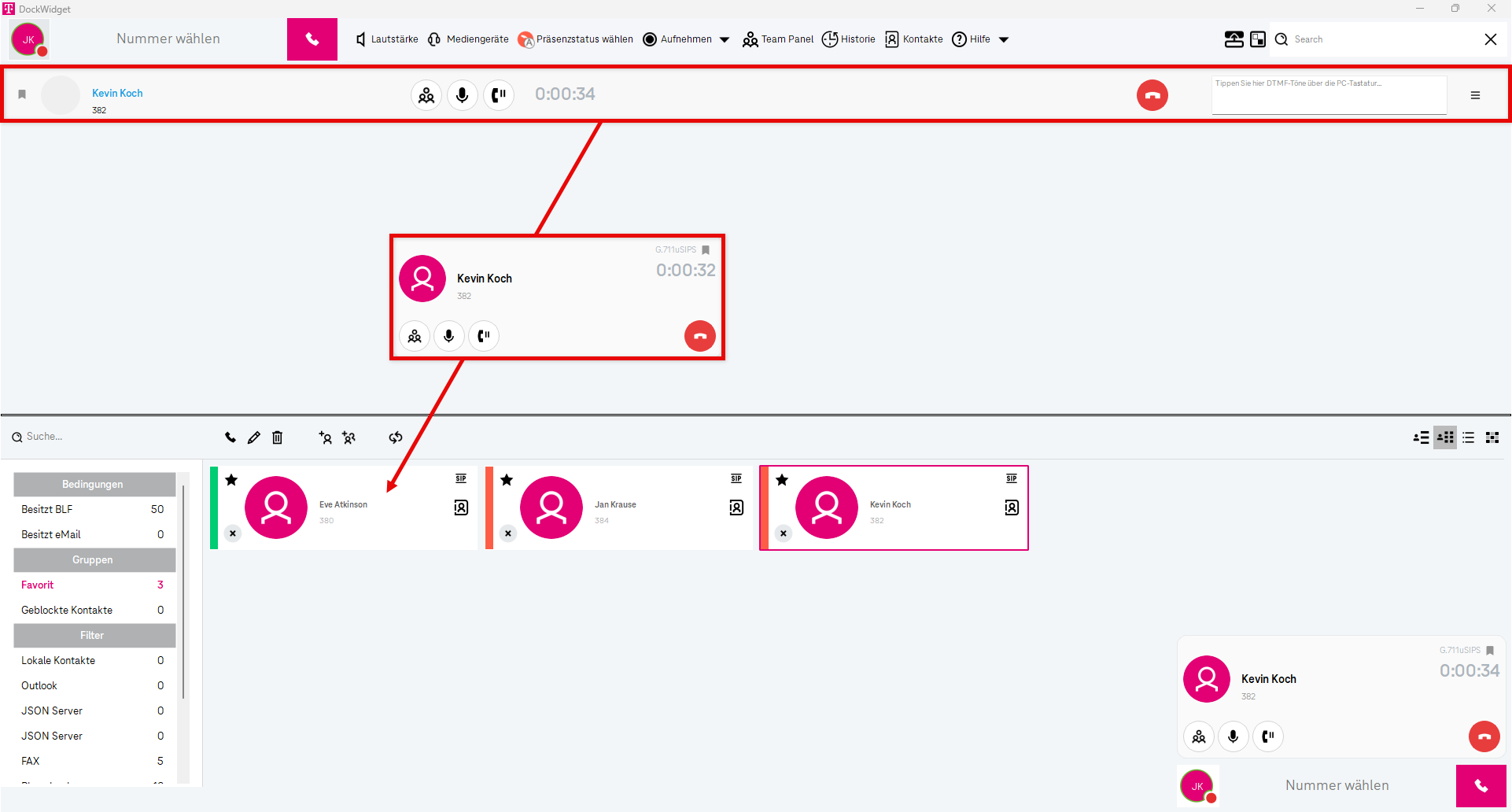
Task: Click the add contact icon
Action: (x=325, y=437)
